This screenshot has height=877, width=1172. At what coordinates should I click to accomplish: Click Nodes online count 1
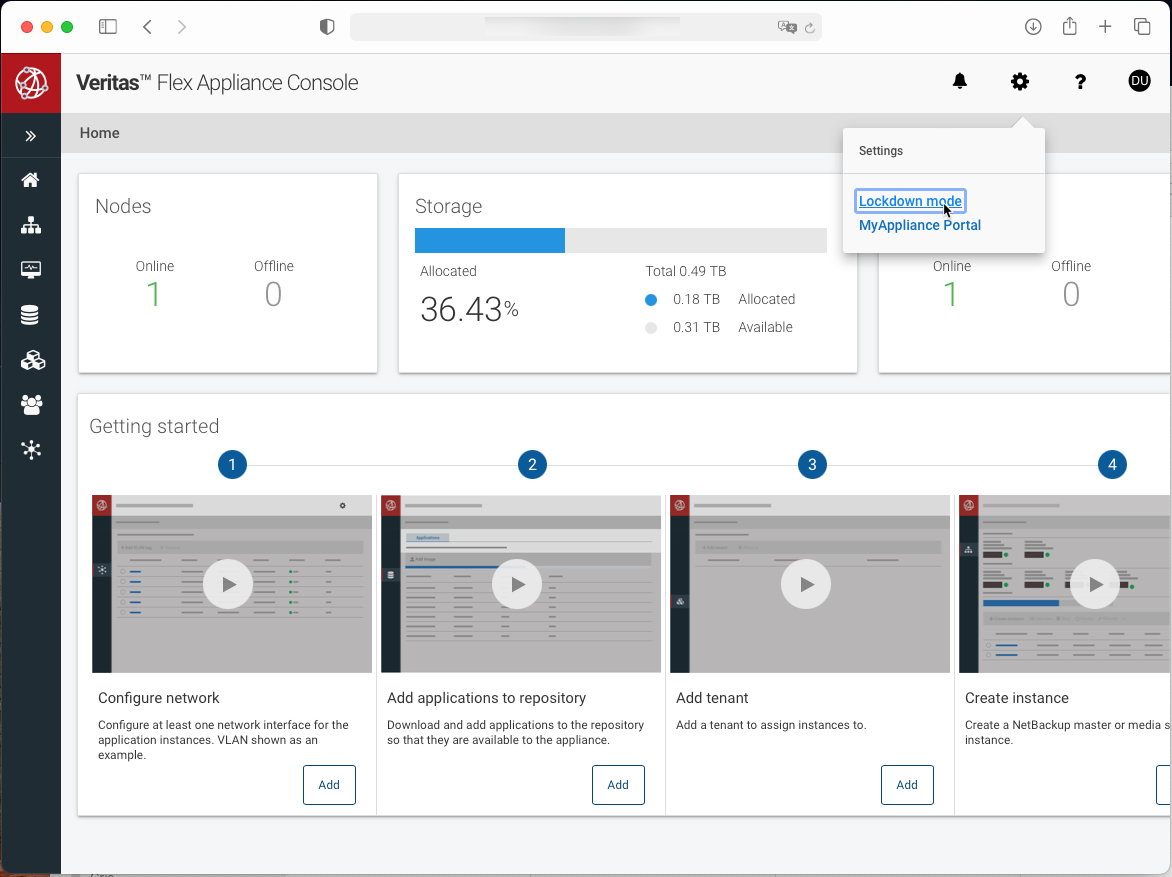point(153,294)
